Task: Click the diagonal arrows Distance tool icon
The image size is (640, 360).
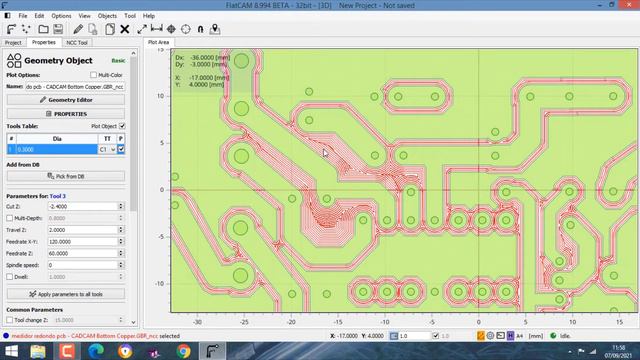Action: point(142,29)
